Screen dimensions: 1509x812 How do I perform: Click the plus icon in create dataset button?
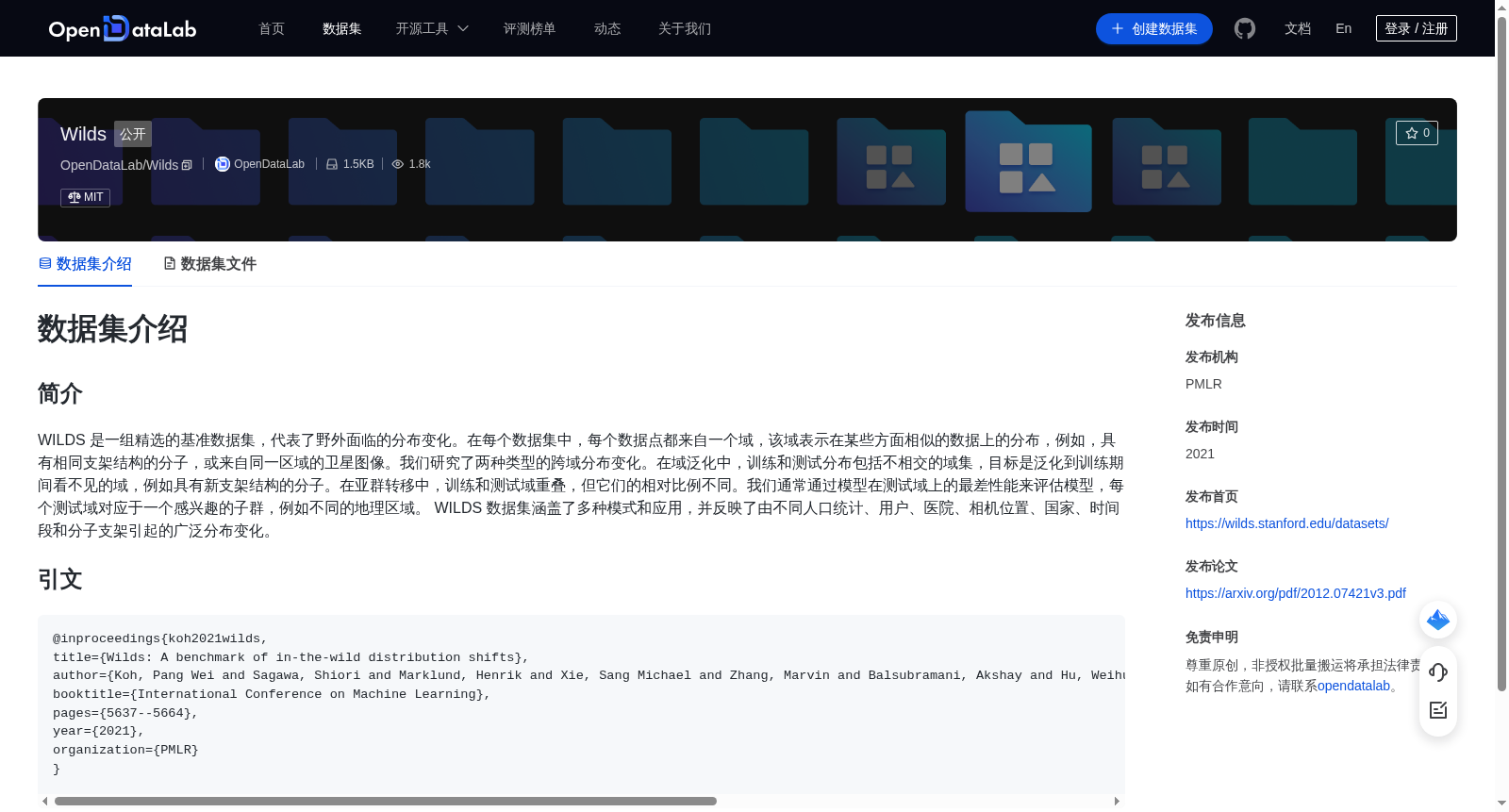pyautogui.click(x=1118, y=29)
